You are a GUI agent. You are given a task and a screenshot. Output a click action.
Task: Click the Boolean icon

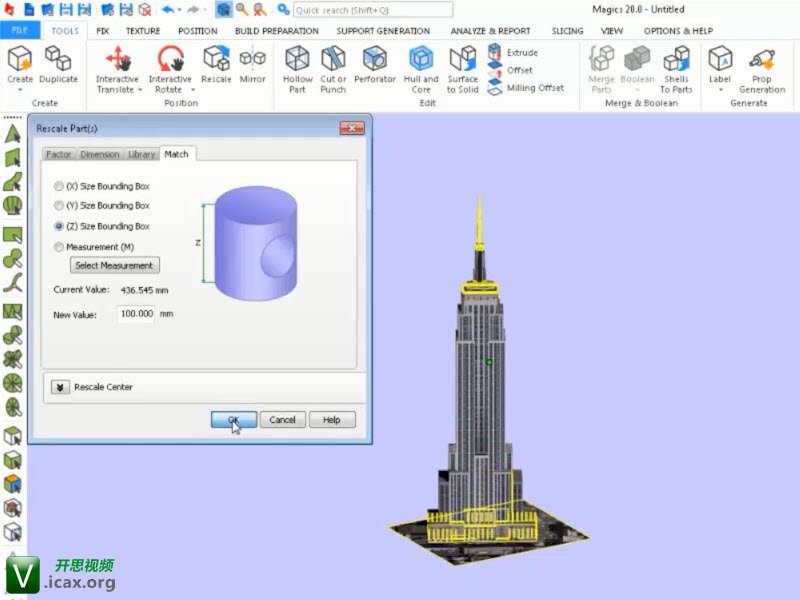pyautogui.click(x=637, y=58)
